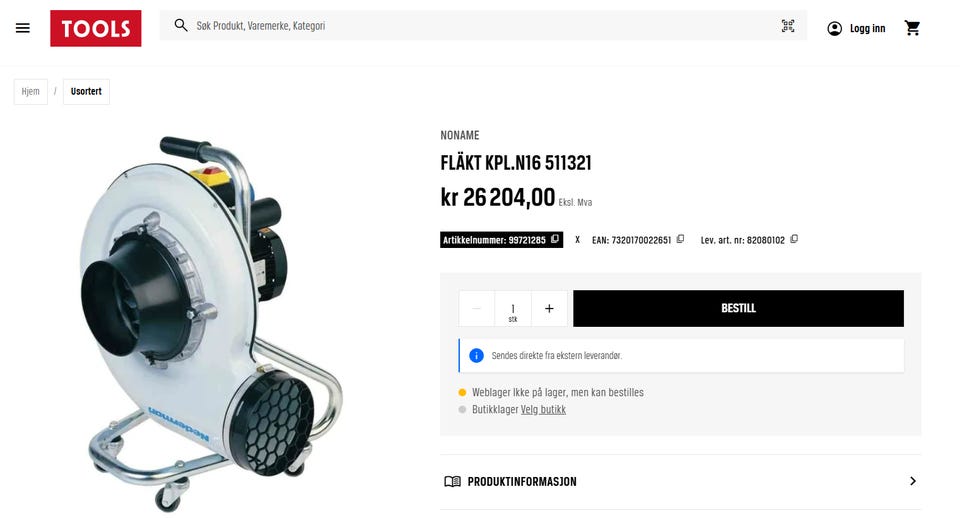Viewport: 960px width, 518px height.
Task: Copy the Artikkelnummer 99721285
Action: [555, 239]
